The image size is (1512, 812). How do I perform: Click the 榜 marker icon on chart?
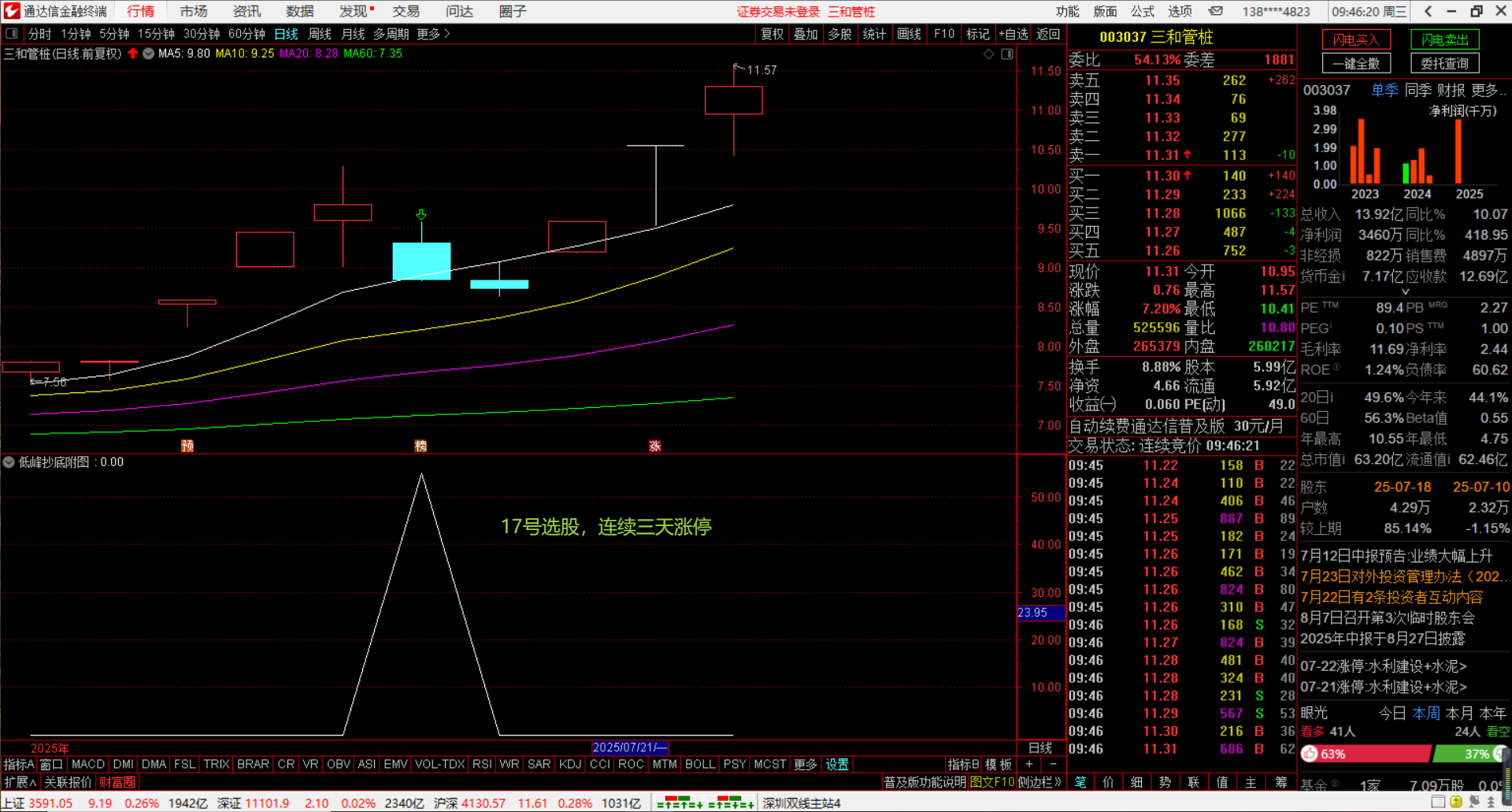(421, 446)
